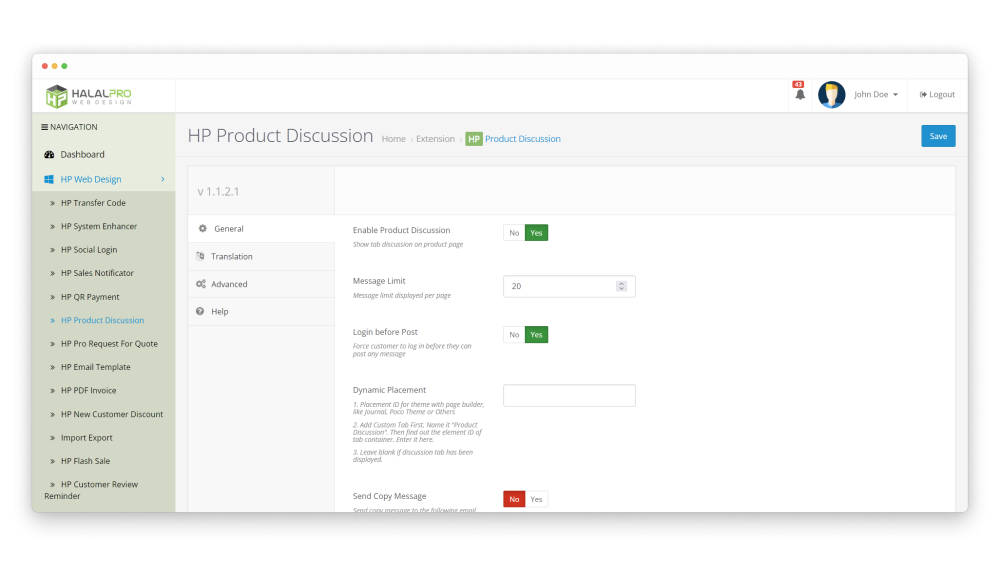Click the Dashboard palette icon
Image resolution: width=1000 pixels, height=585 pixels.
click(49, 155)
